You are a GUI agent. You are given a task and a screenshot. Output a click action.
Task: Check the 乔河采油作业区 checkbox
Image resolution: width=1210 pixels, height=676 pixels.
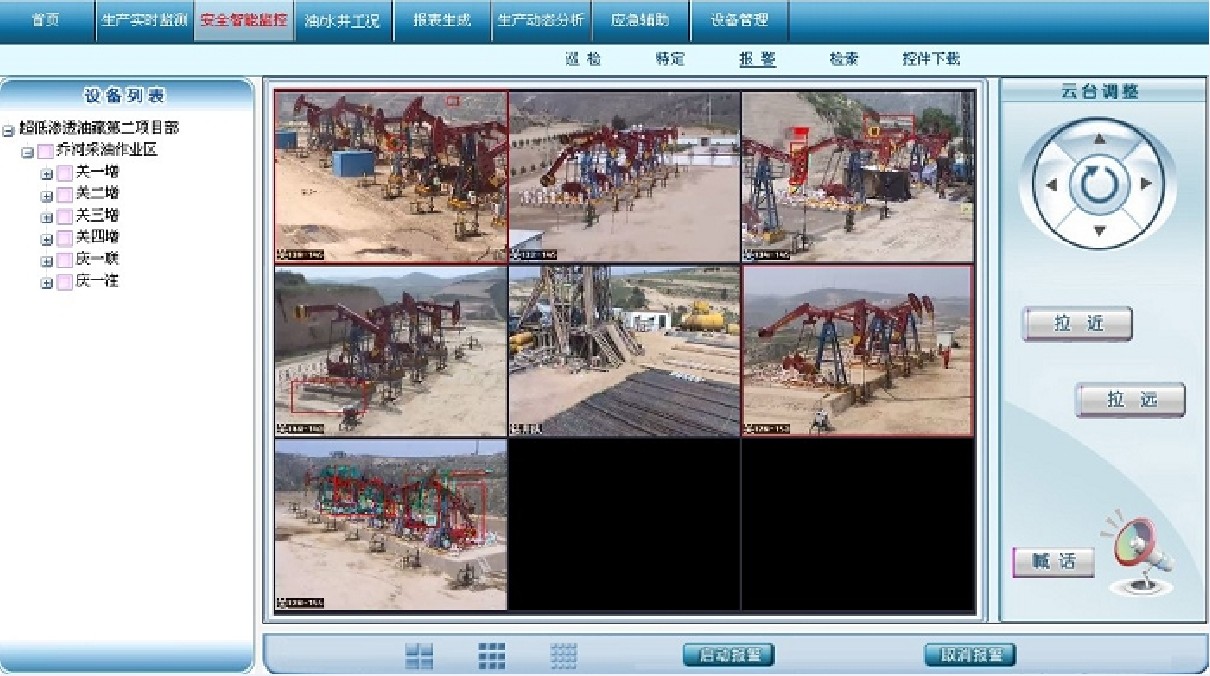45,152
